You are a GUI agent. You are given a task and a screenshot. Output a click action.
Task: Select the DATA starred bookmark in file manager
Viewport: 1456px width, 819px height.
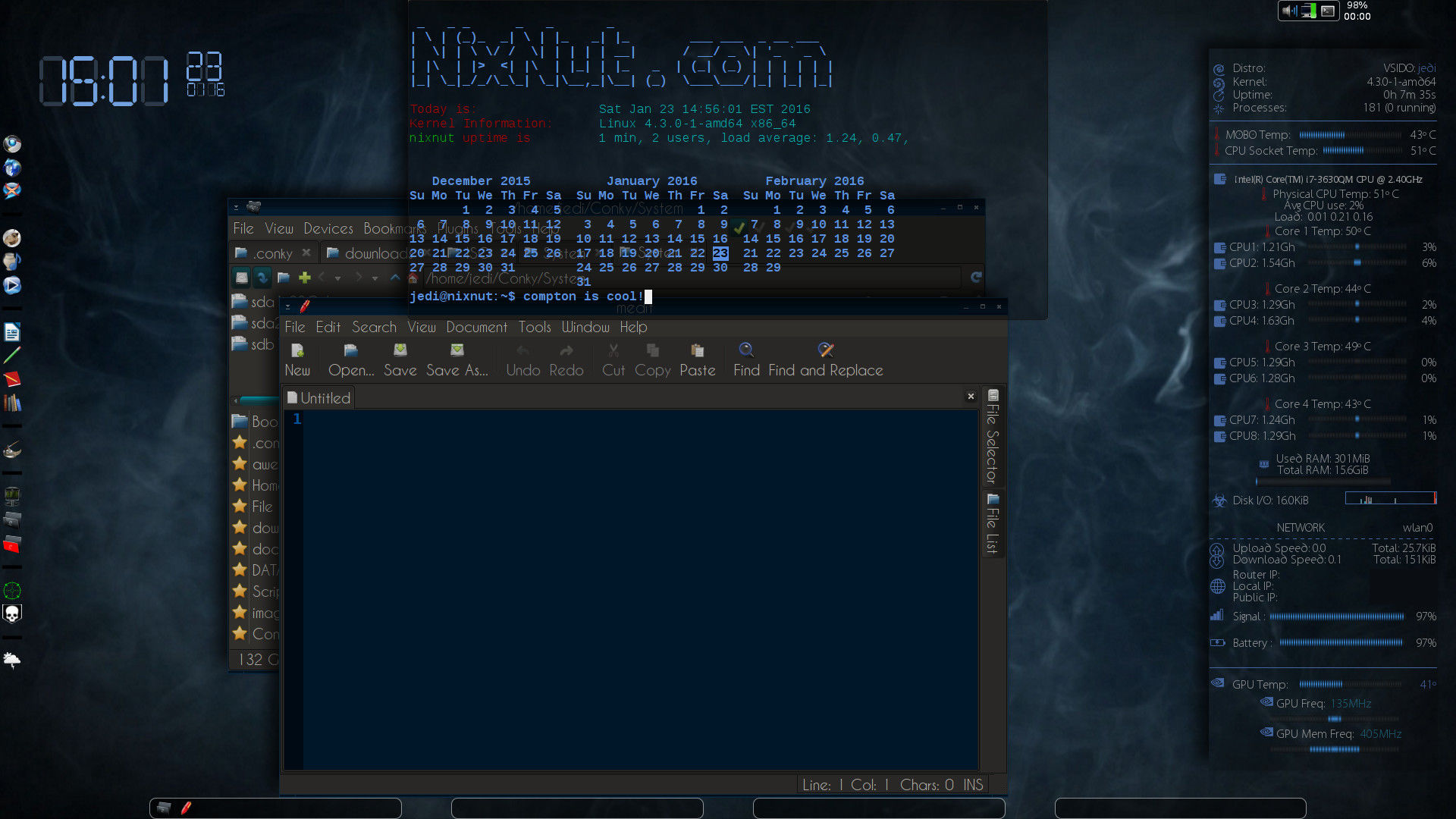point(256,570)
